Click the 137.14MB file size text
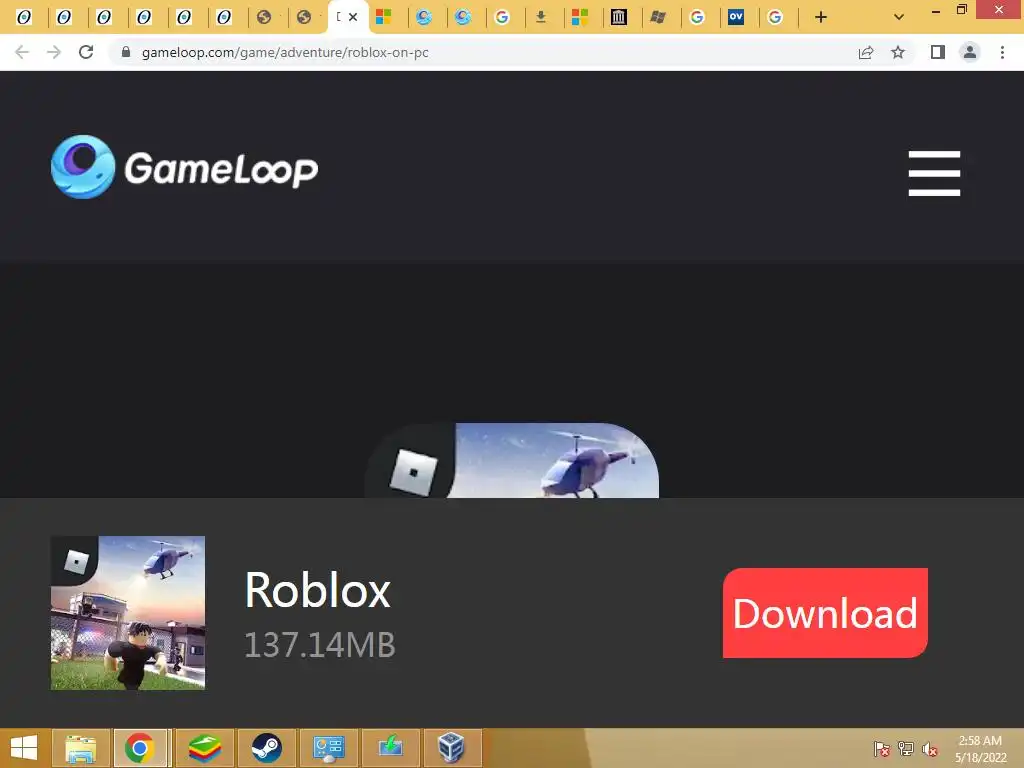Image resolution: width=1024 pixels, height=768 pixels. [320, 645]
